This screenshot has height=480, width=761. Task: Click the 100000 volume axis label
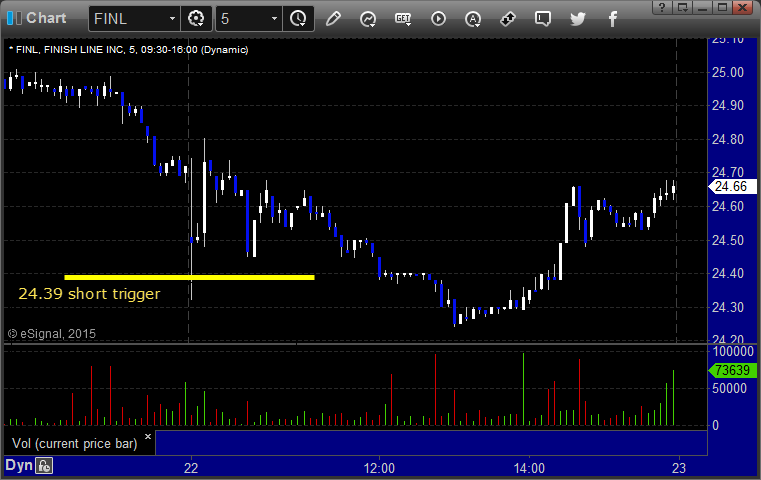pos(733,351)
